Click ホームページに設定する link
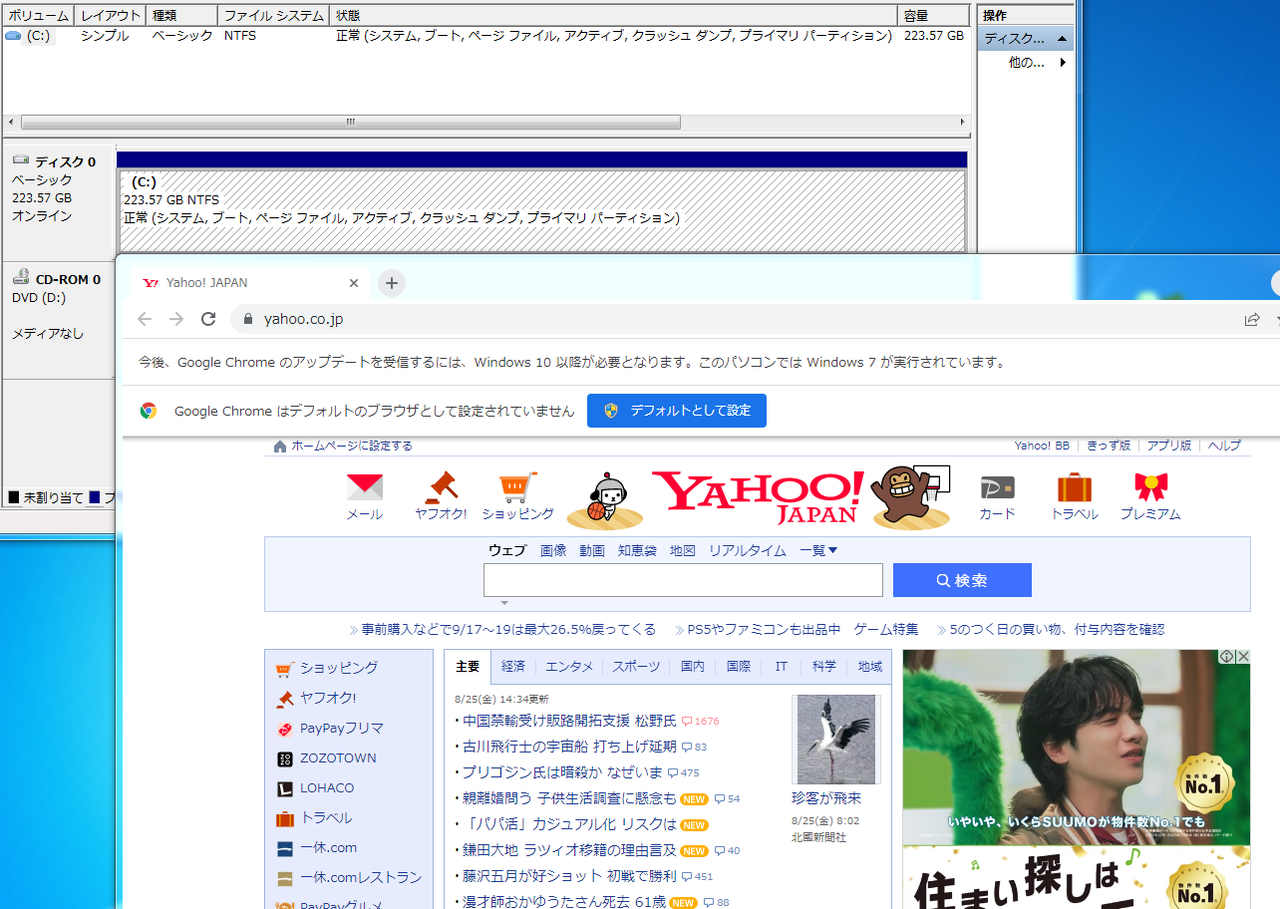Image resolution: width=1280 pixels, height=909 pixels. pos(351,446)
